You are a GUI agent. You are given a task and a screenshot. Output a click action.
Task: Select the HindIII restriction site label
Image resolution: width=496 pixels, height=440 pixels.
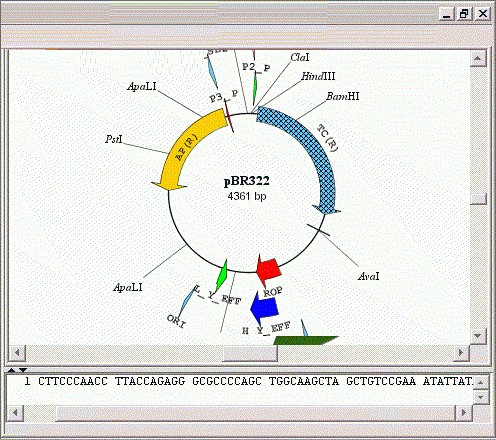(x=318, y=76)
